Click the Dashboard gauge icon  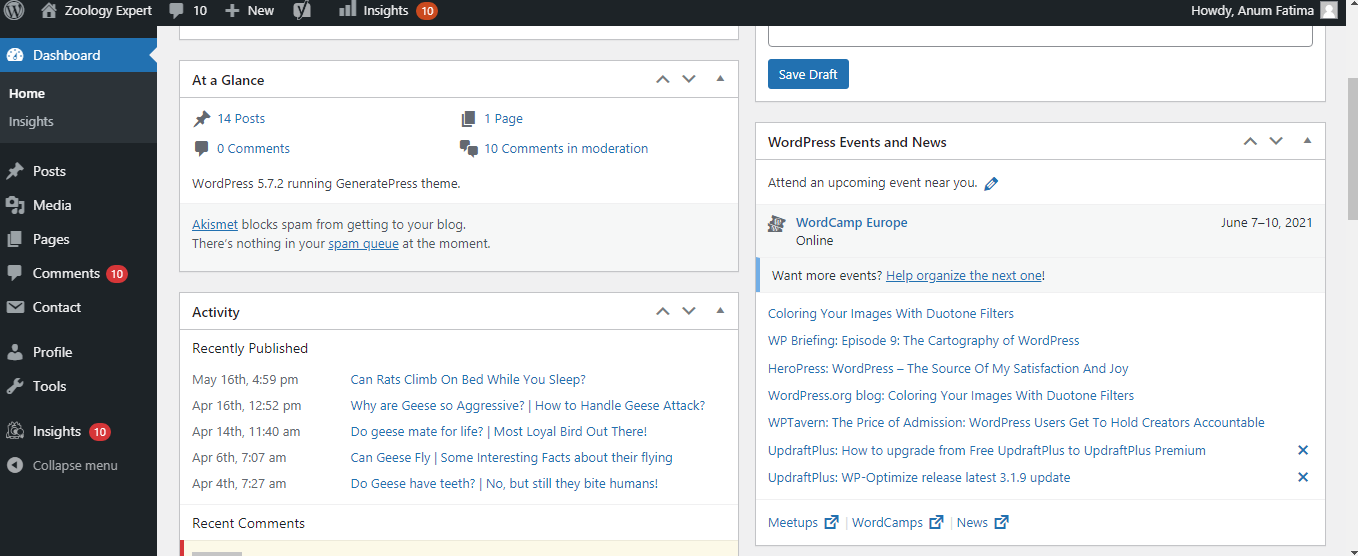15,55
